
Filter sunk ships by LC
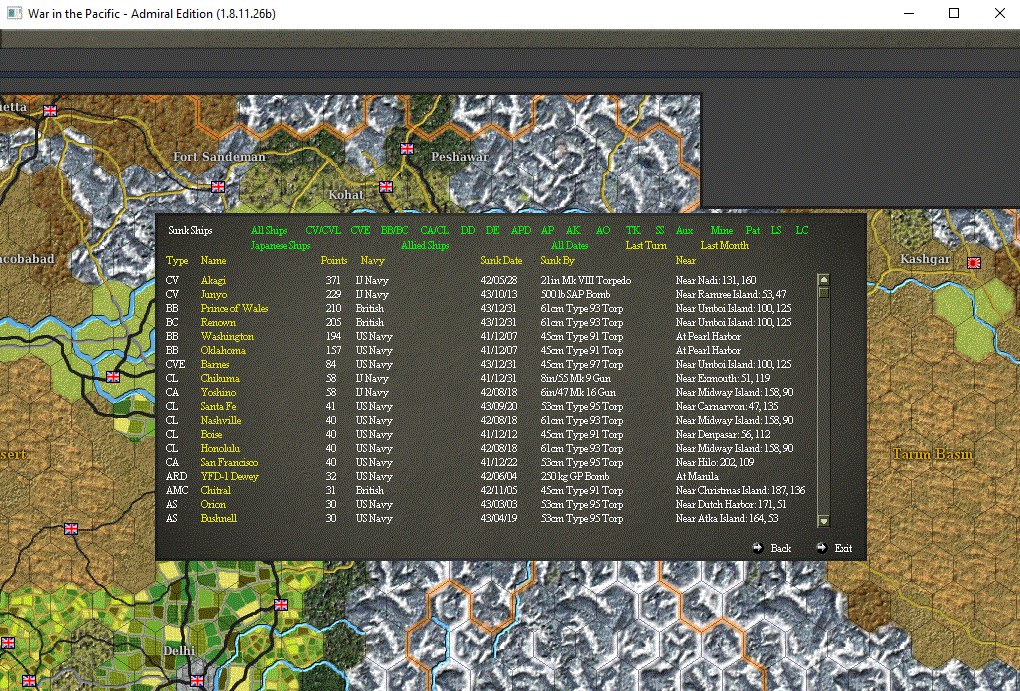tap(802, 230)
